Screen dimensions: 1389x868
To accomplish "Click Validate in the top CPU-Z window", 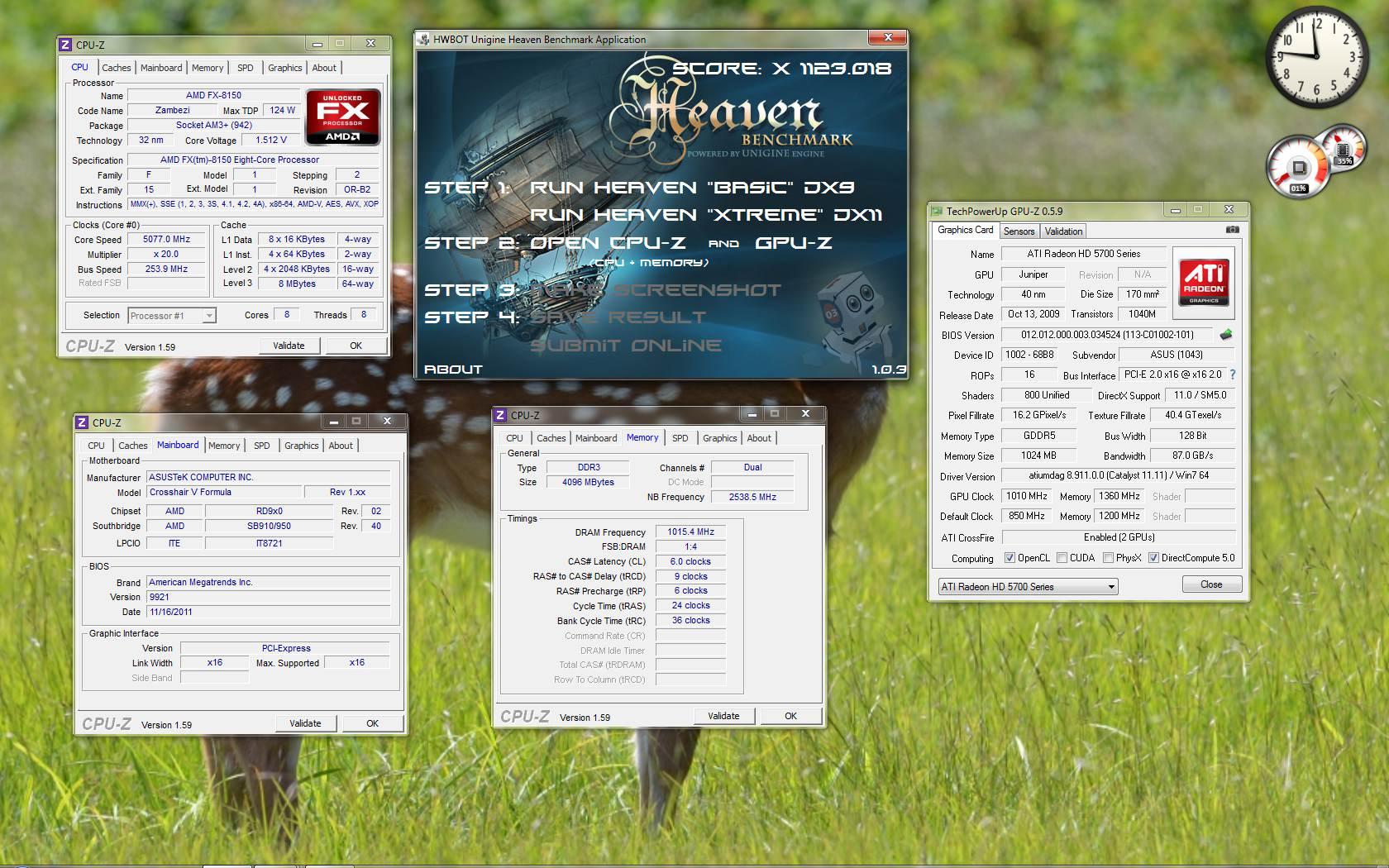I will click(289, 346).
